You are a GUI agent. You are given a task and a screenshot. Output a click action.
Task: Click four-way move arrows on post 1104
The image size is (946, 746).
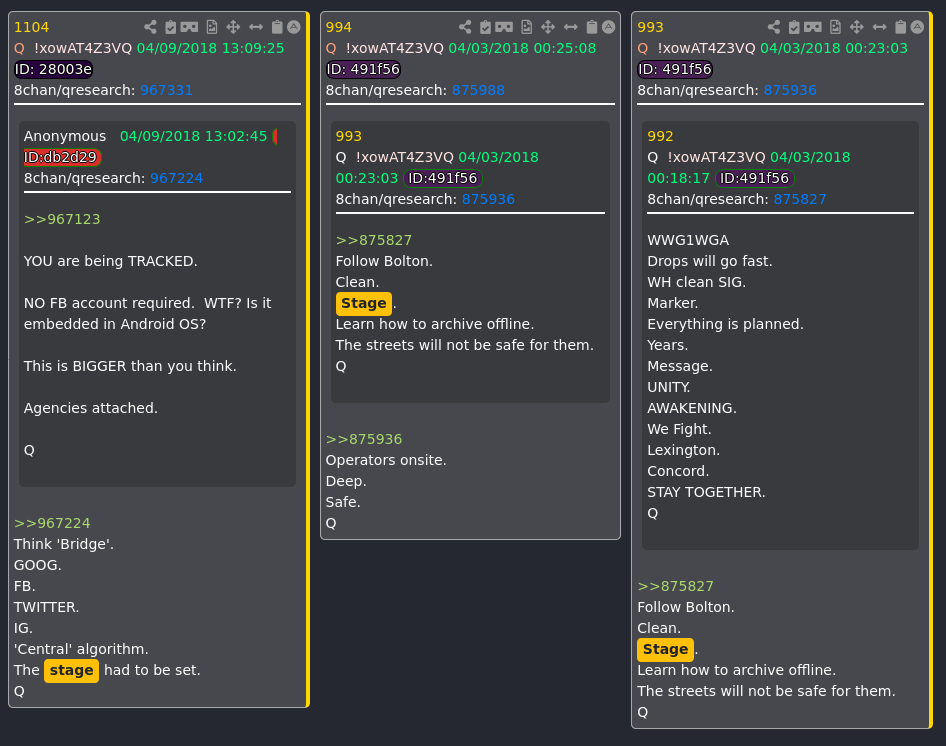(x=233, y=27)
